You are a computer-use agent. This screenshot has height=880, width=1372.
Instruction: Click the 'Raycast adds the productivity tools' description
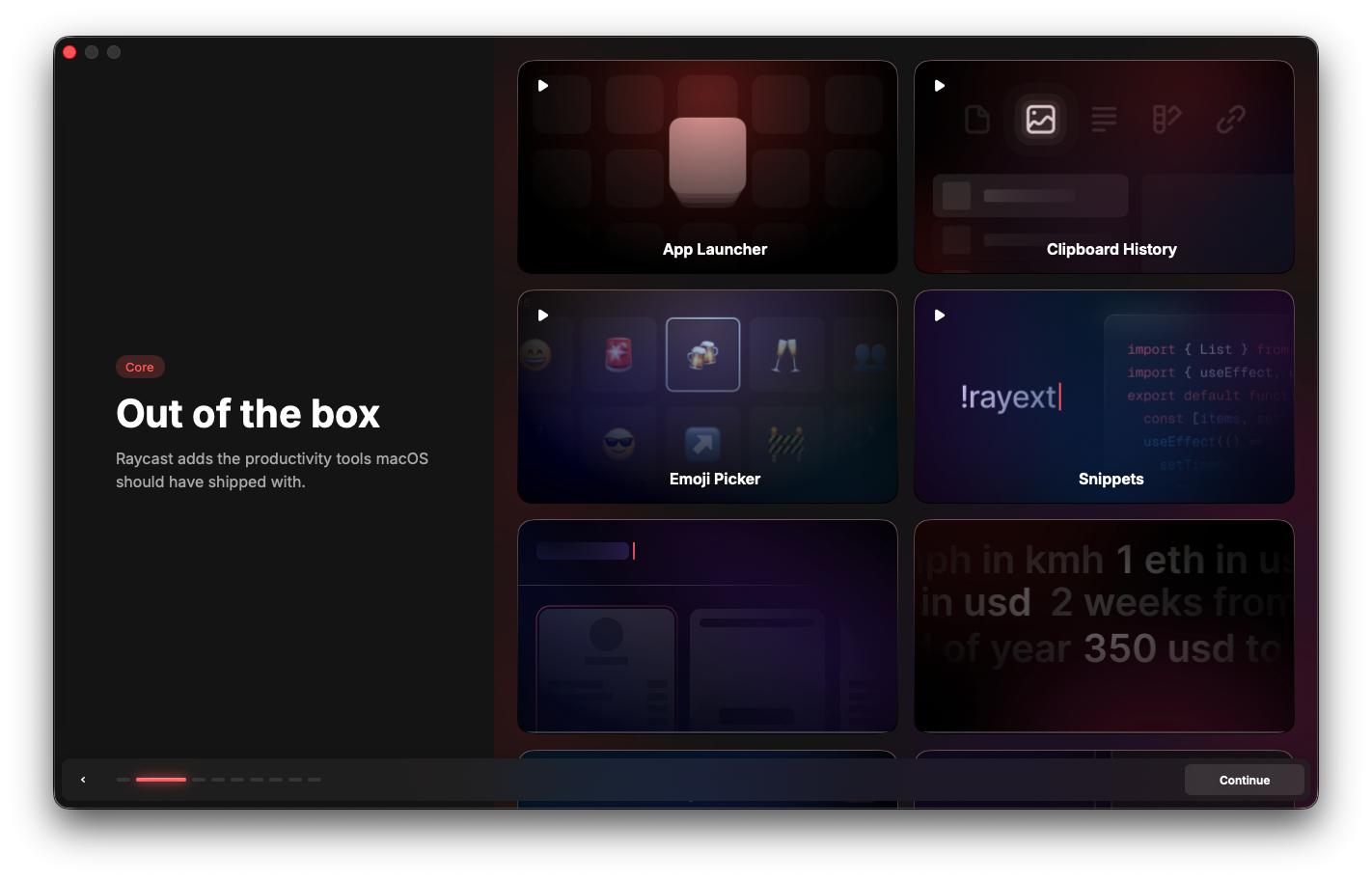point(272,470)
